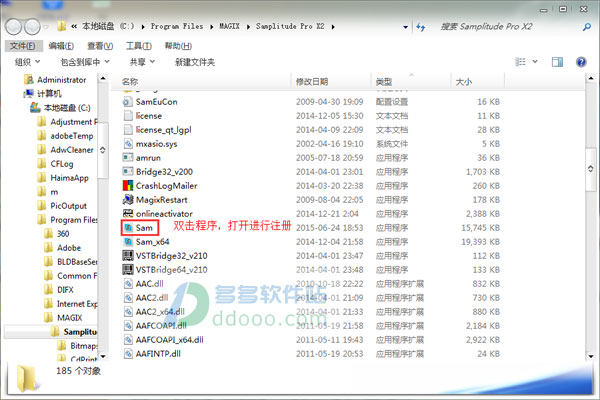
Task: Select the VSTBridge64_v210 icon
Action: (x=128, y=270)
